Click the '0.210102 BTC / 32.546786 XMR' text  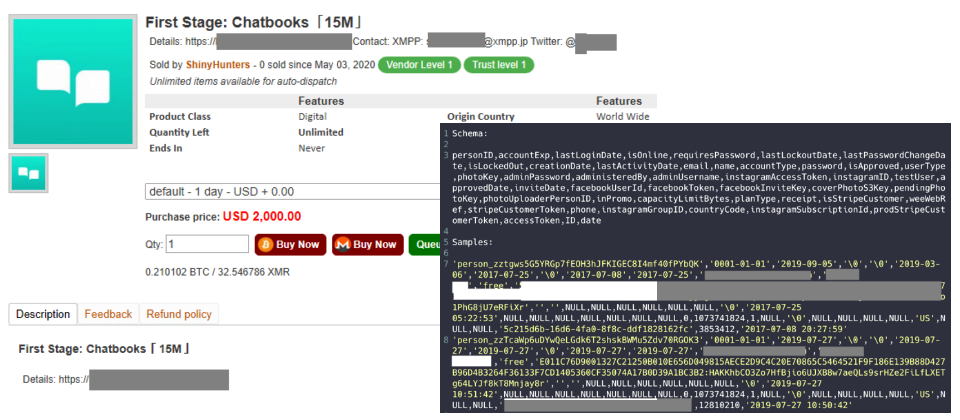click(x=217, y=272)
